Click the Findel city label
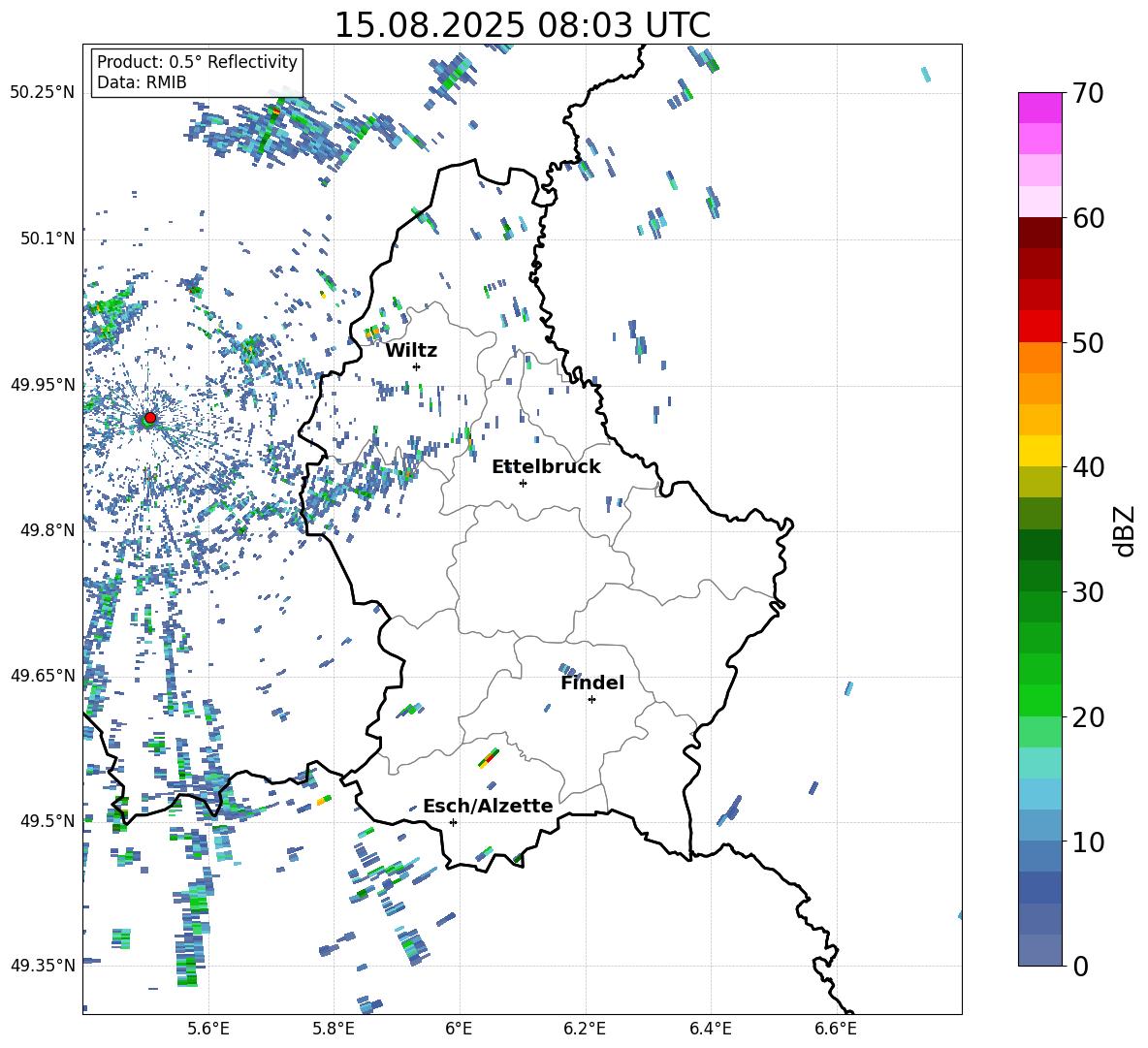The width and height of the screenshot is (1148, 1048). pyautogui.click(x=592, y=683)
